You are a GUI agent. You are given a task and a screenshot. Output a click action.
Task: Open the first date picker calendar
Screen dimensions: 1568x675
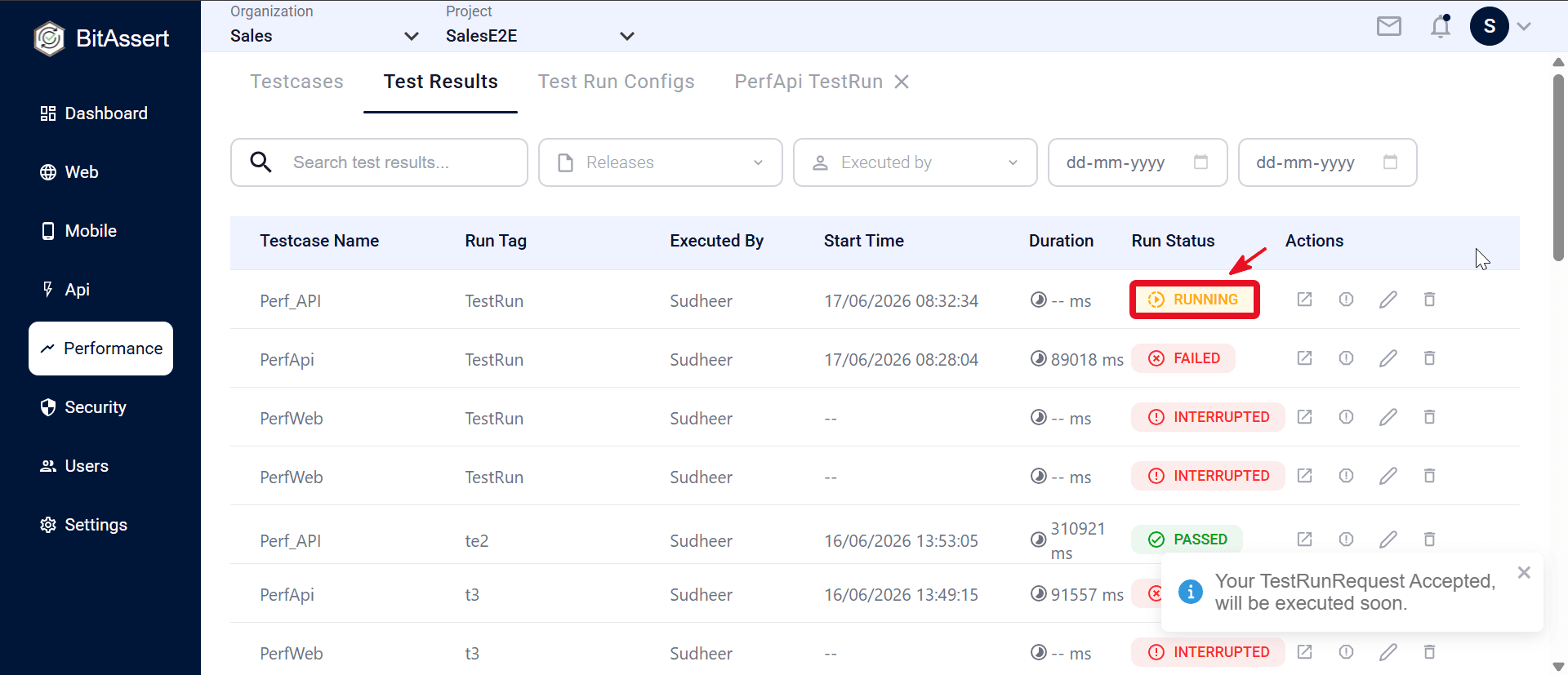[1200, 162]
